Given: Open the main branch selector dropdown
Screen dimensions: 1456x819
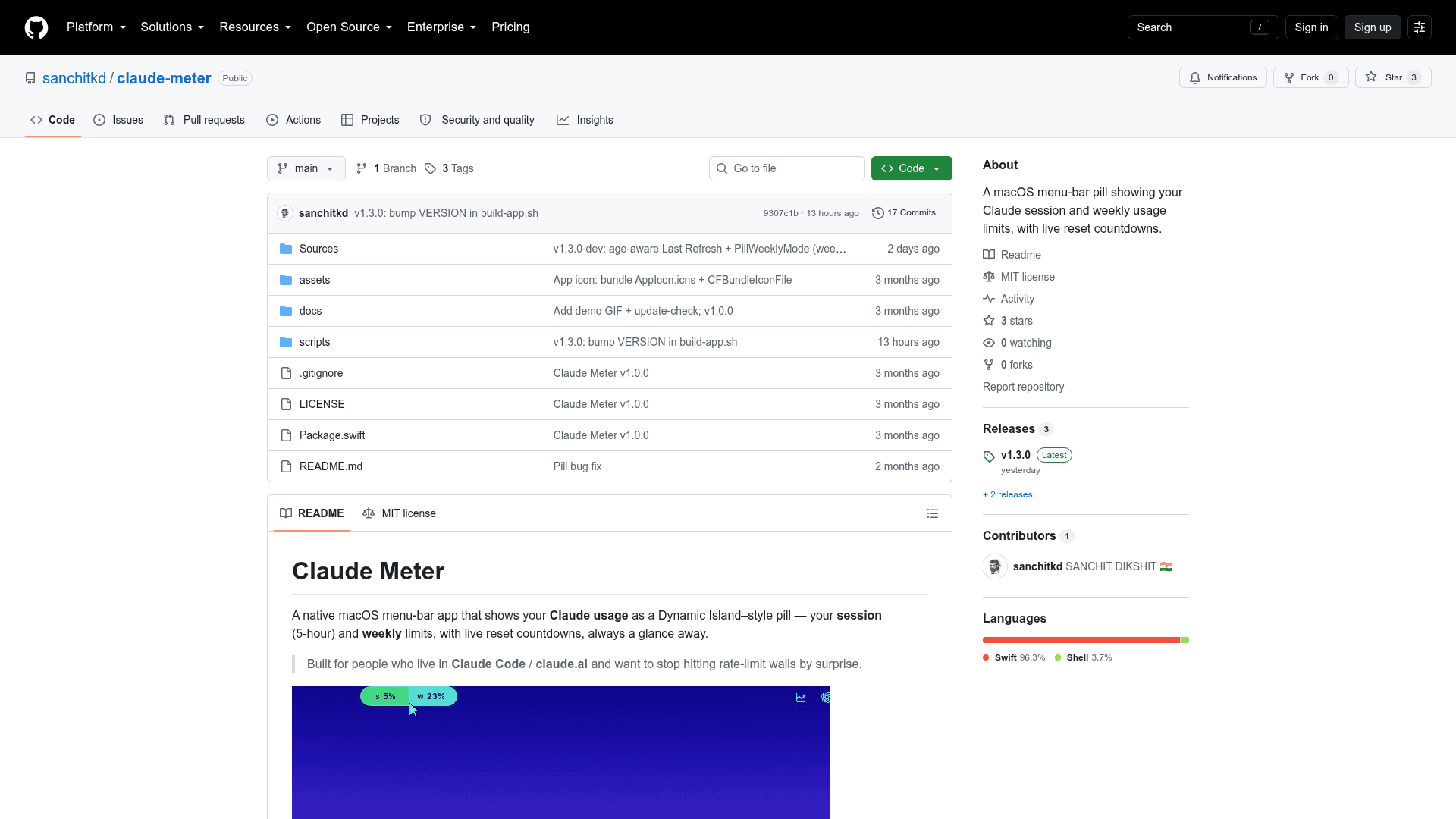Looking at the screenshot, I should coord(306,168).
